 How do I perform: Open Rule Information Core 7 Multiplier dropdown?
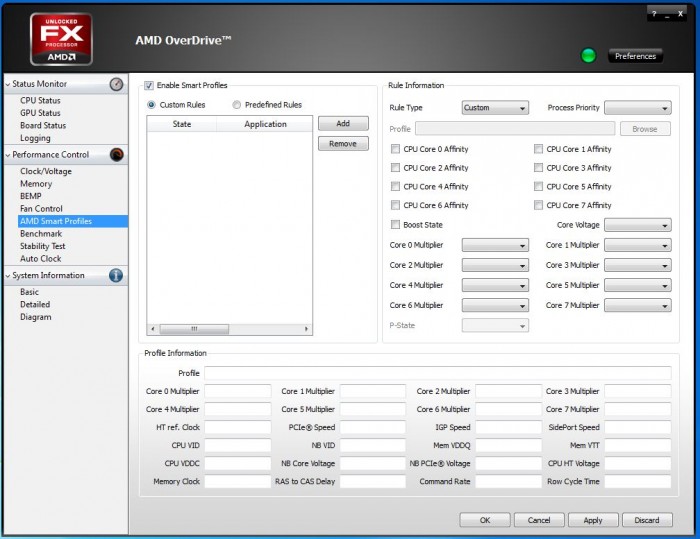coord(638,305)
